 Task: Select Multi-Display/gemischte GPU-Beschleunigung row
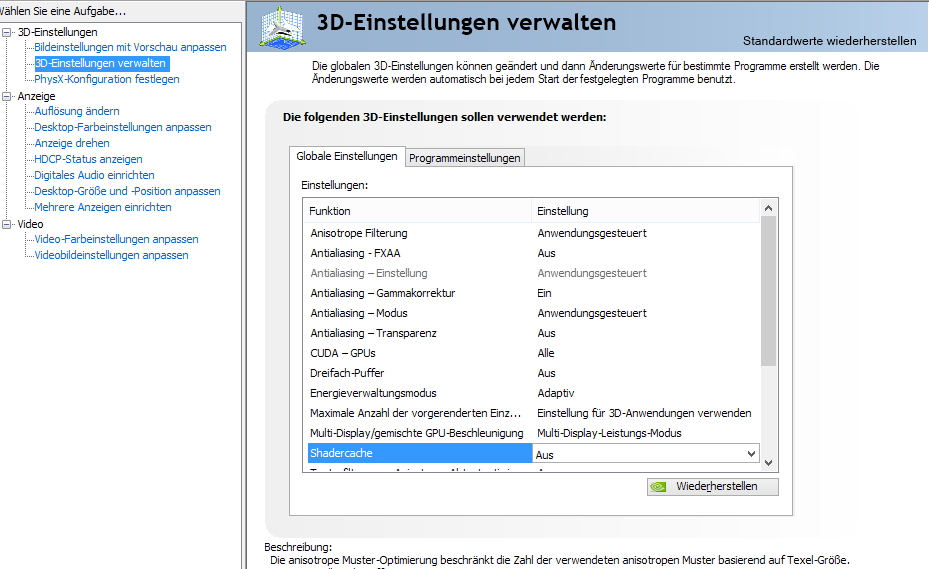point(533,433)
